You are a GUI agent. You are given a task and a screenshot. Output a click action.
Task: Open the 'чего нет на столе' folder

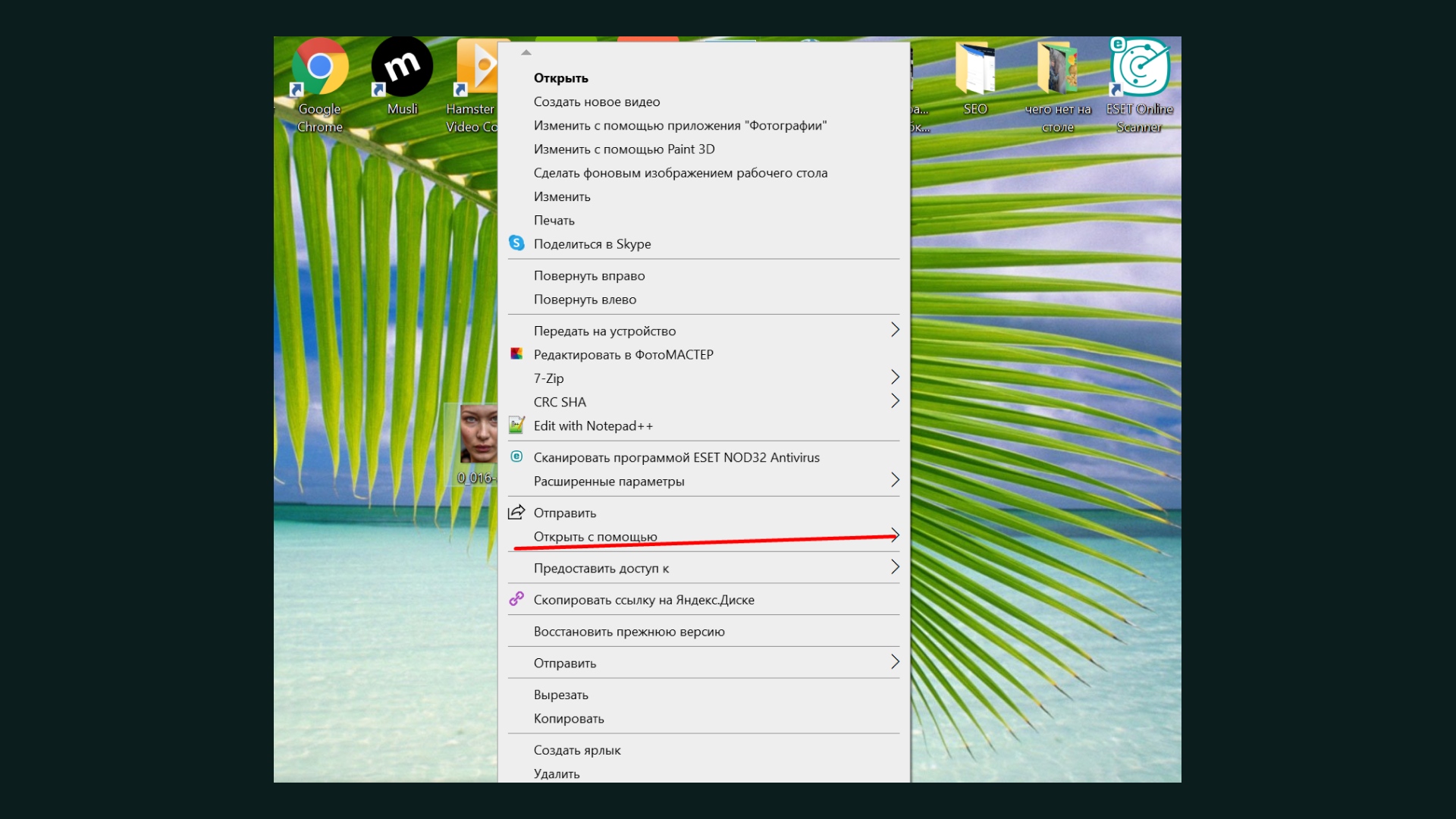[1057, 68]
